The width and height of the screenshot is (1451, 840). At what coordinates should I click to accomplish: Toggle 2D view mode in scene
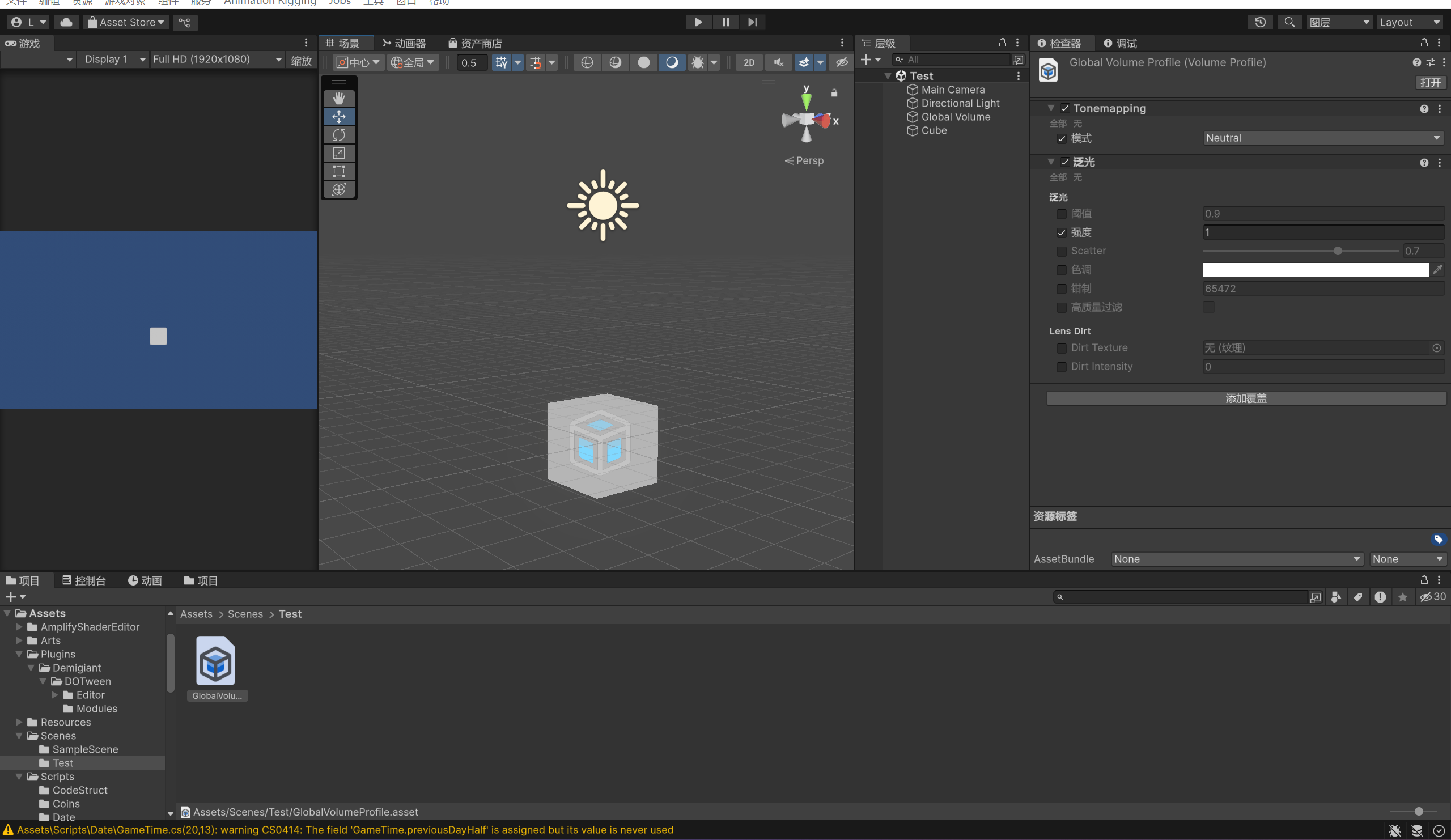(x=749, y=62)
